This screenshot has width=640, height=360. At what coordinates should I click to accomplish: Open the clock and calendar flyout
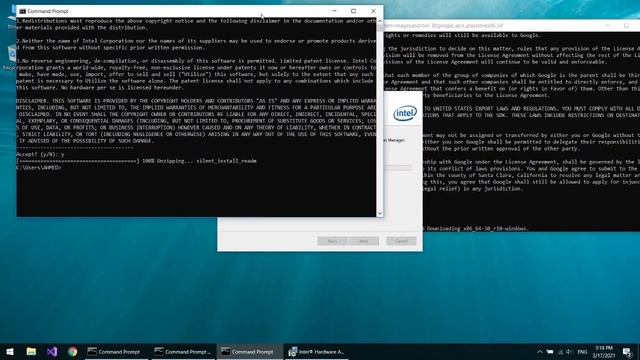[604, 351]
